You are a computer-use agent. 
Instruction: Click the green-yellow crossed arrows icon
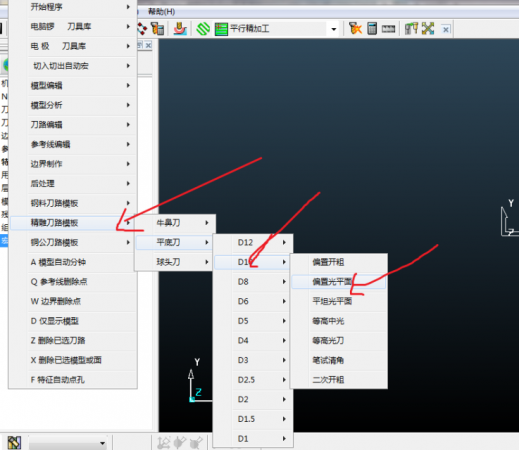coord(428,29)
